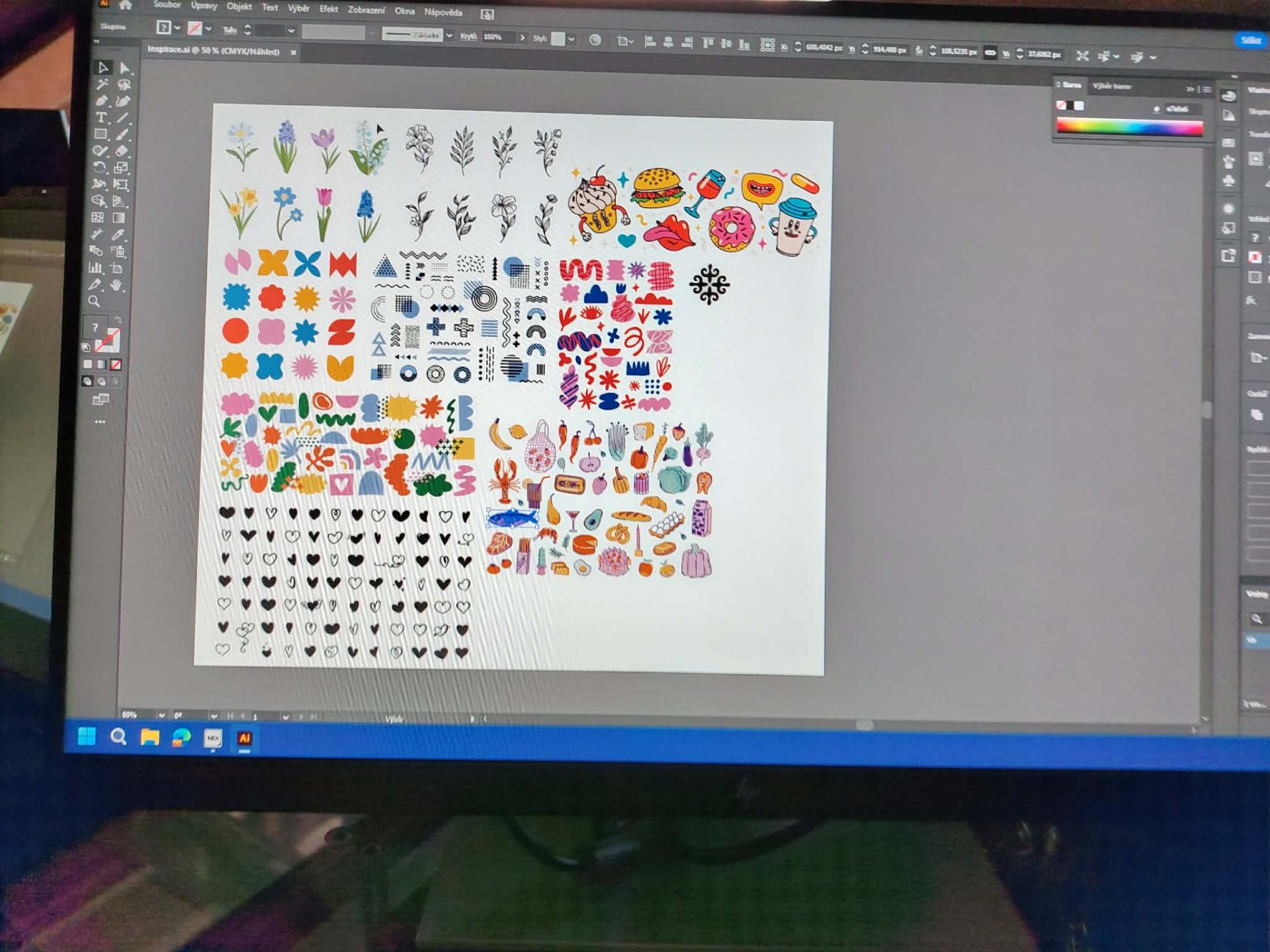Viewport: 1270px width, 952px height.
Task: Open the Efekt menu
Action: [328, 9]
